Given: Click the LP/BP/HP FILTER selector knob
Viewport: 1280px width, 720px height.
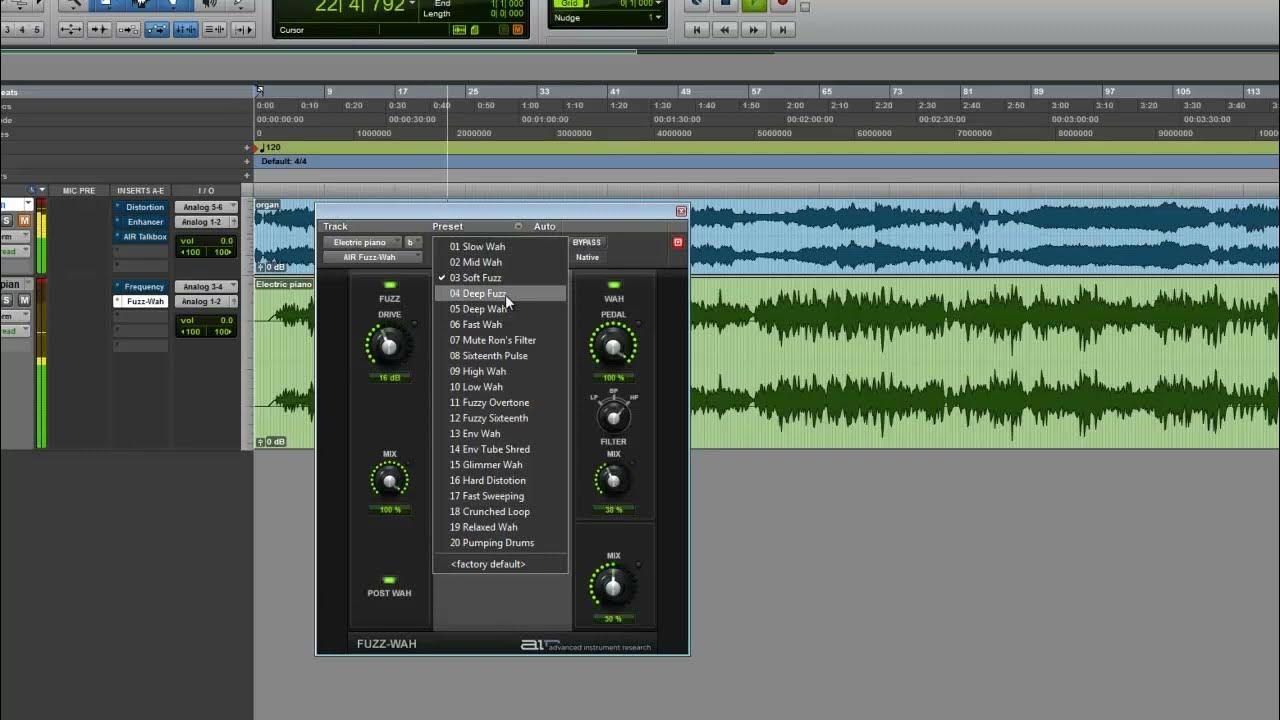Looking at the screenshot, I should click(x=614, y=415).
